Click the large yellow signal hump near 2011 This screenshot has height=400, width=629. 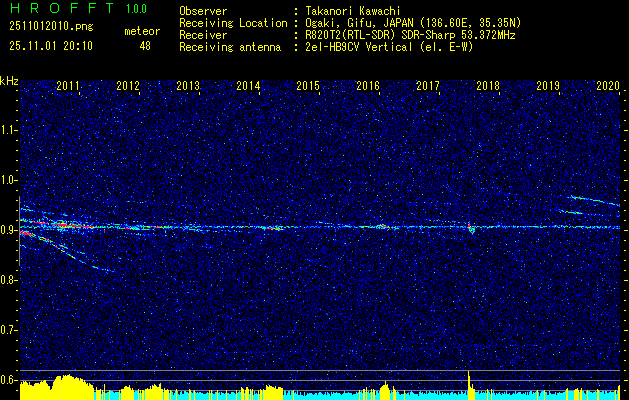coord(69,387)
